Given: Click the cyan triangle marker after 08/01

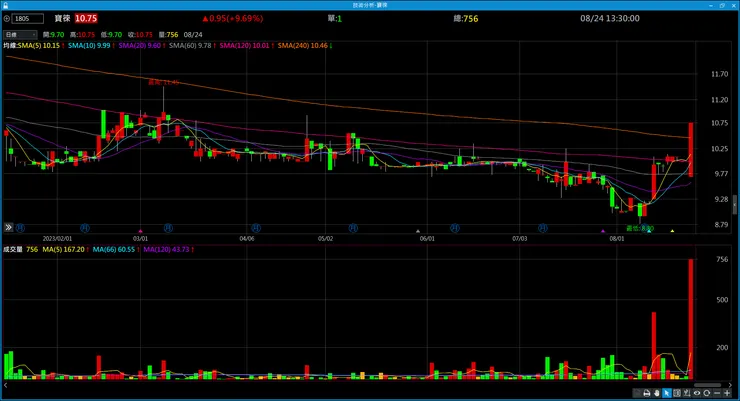Looking at the screenshot, I should pos(649,231).
